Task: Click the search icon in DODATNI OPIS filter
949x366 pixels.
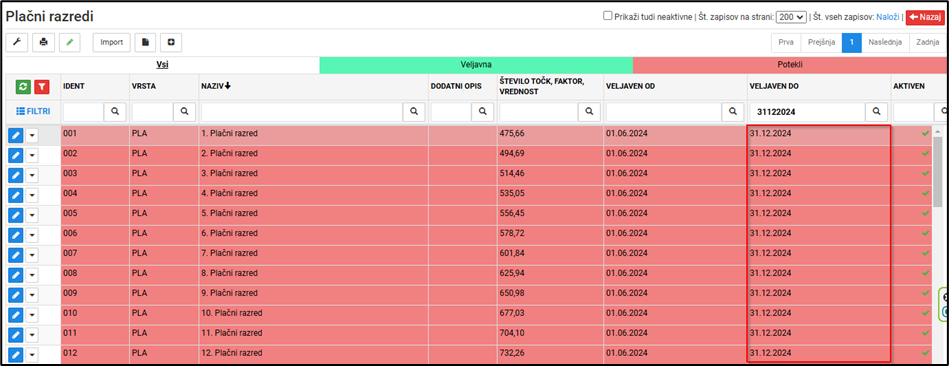Action: 483,111
